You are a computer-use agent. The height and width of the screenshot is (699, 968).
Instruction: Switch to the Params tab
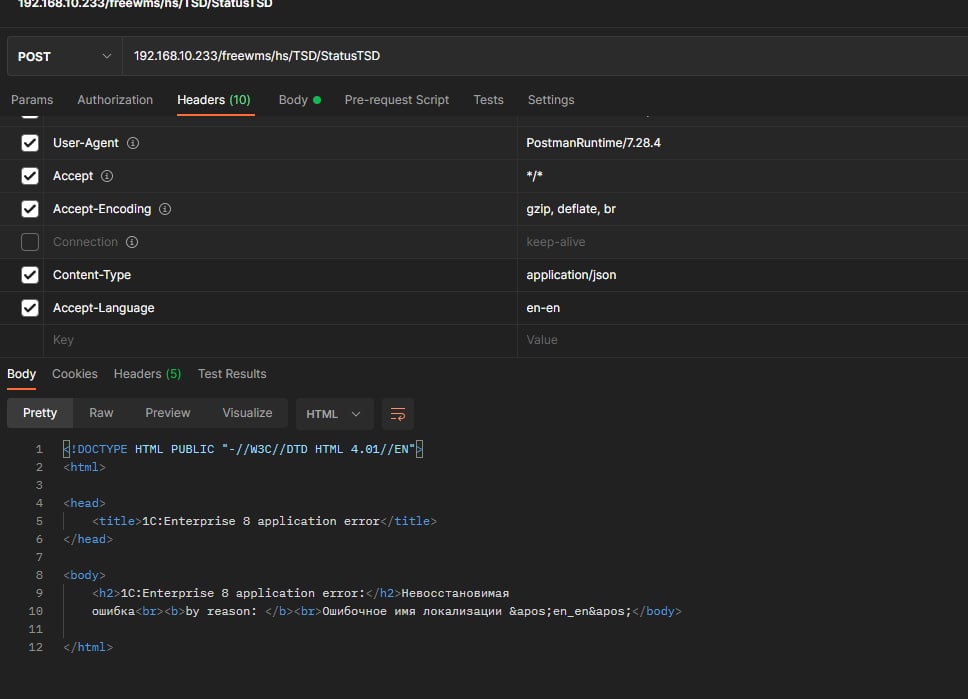click(32, 100)
